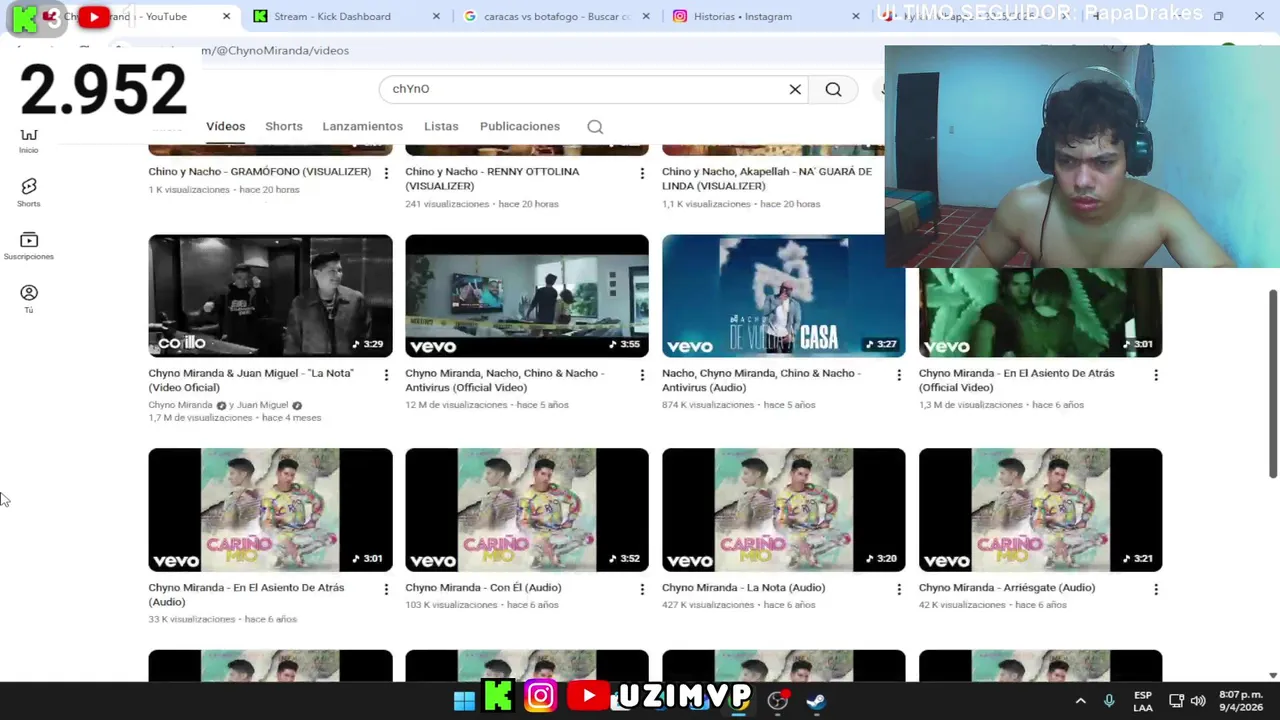
Task: Open Chino y Nacho - GRAMÓFONO (VISUALIZER) title
Action: coord(260,172)
